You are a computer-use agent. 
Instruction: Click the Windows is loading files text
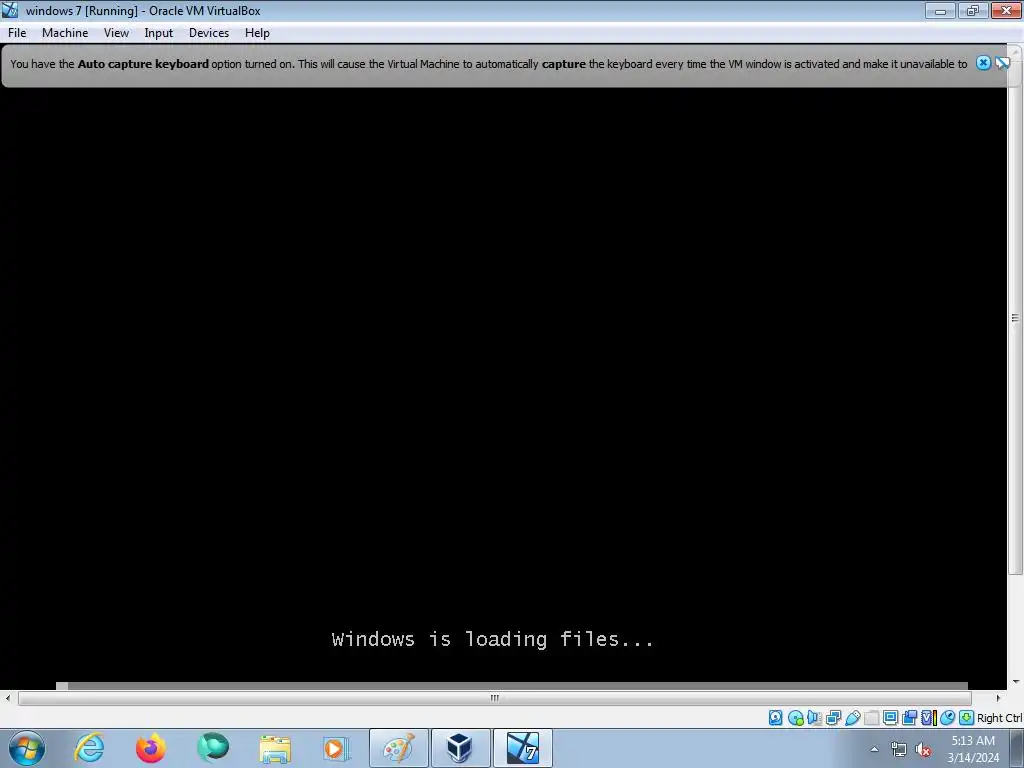click(x=492, y=639)
